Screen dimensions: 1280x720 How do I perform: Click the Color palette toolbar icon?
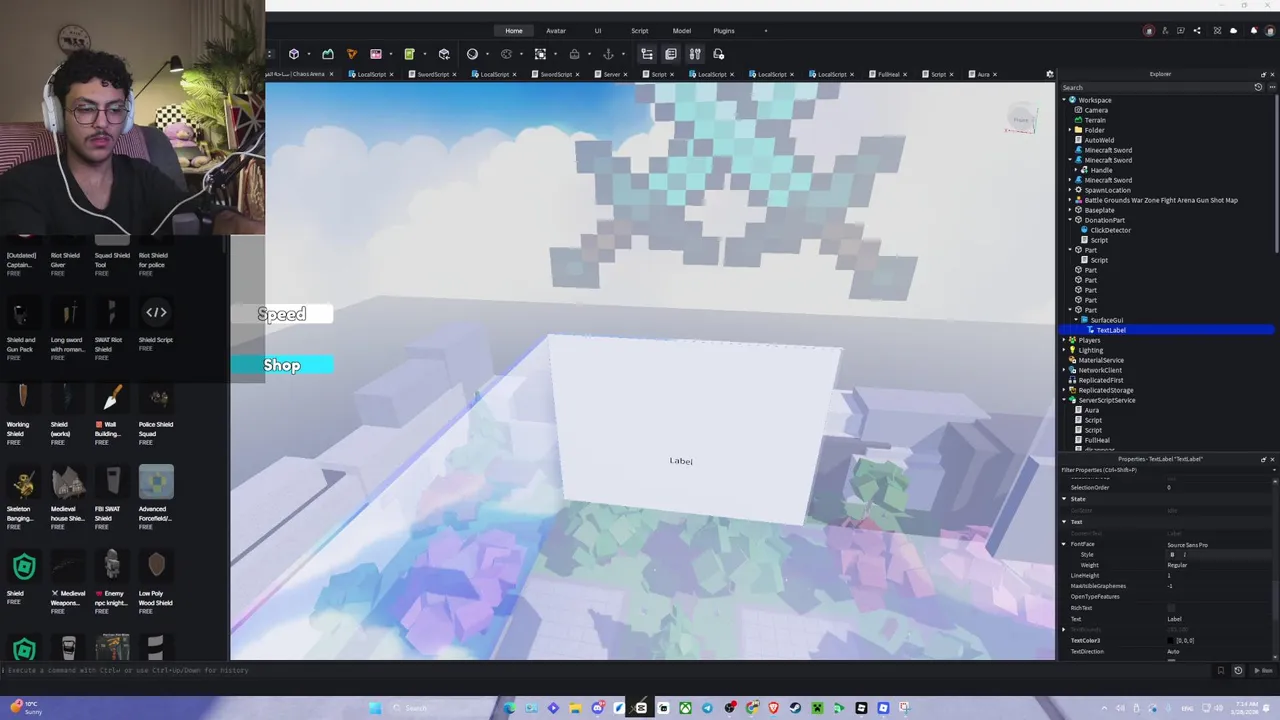pyautogui.click(x=506, y=54)
